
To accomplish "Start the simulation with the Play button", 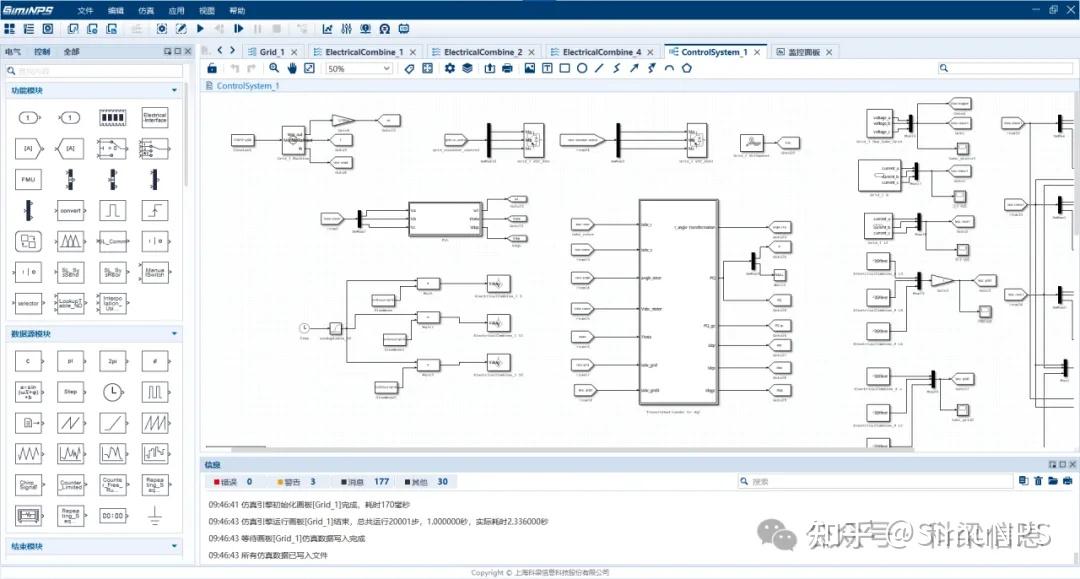I will (x=199, y=29).
